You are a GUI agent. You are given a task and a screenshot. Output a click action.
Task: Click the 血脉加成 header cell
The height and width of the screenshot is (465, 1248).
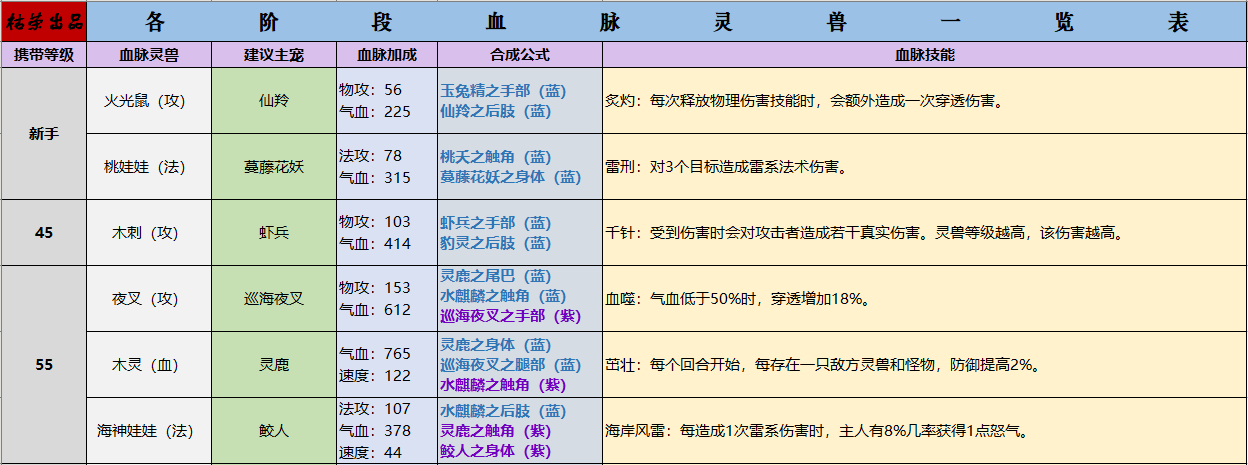[386, 55]
